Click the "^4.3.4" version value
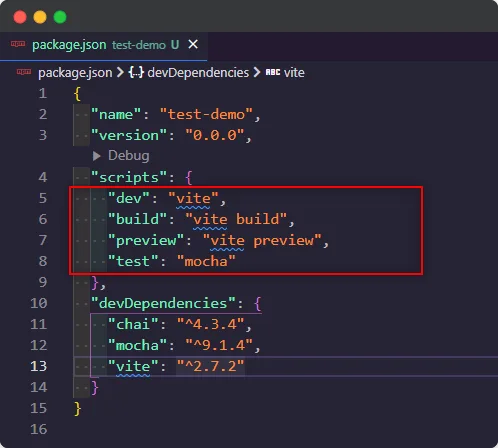 [x=211, y=324]
